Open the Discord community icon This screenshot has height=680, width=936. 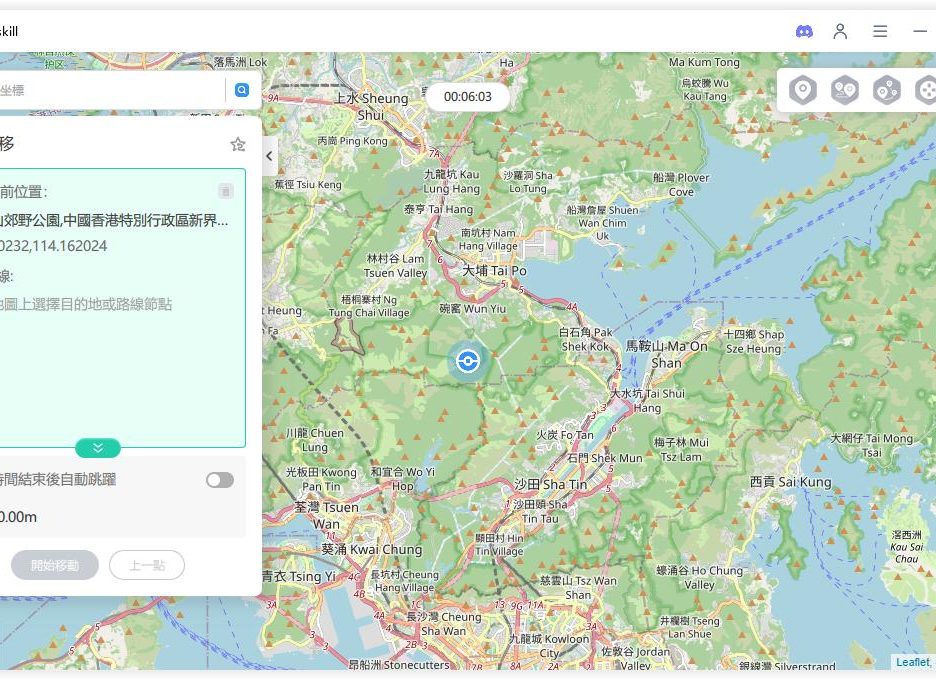click(x=804, y=31)
